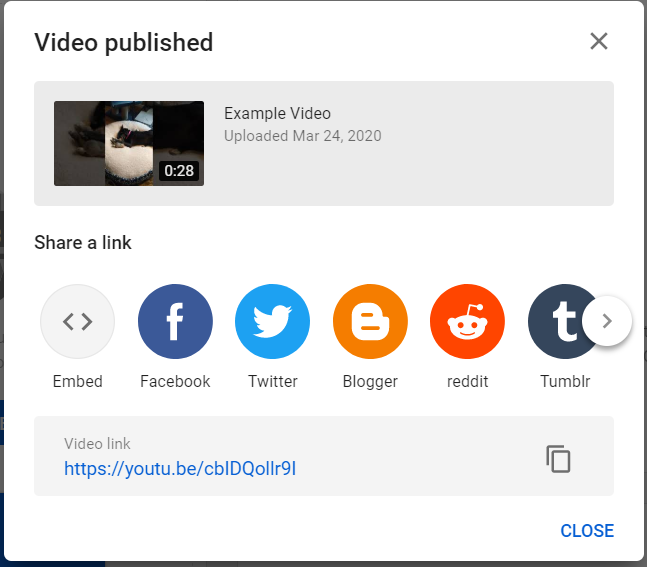647x567 pixels.
Task: Share the video on Tumblr
Action: pyautogui.click(x=561, y=321)
